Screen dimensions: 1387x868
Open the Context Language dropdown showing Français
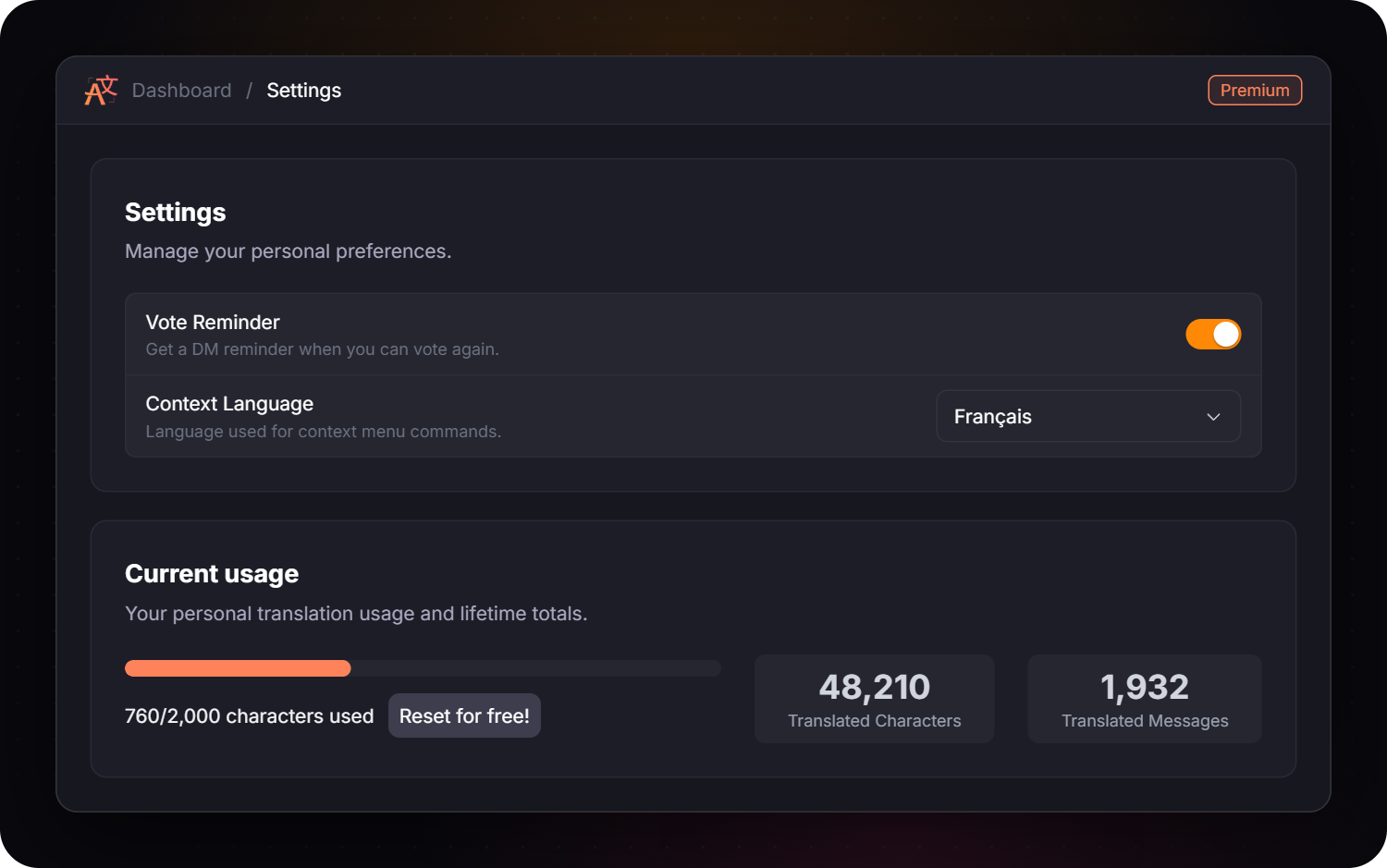coord(1088,416)
